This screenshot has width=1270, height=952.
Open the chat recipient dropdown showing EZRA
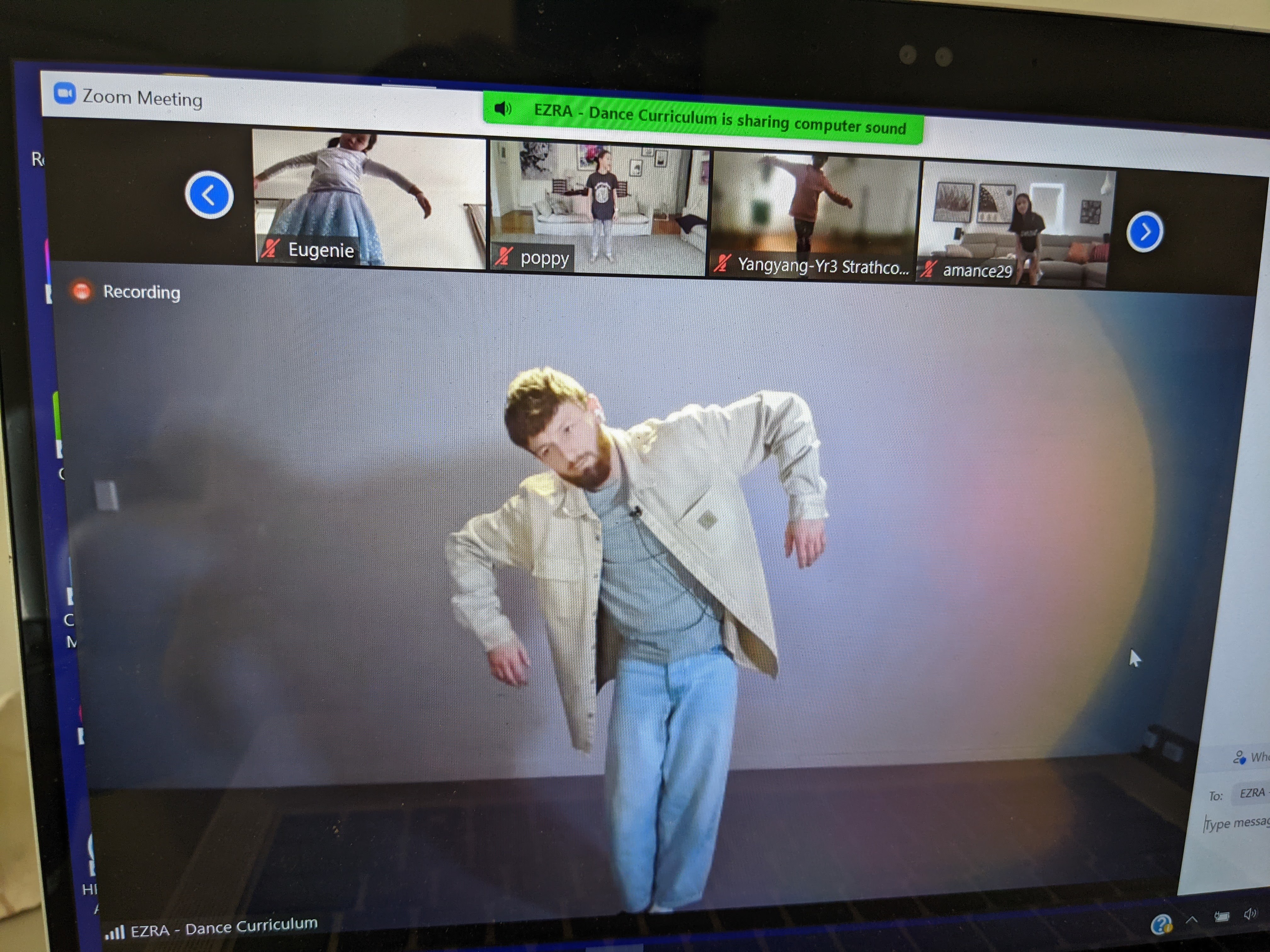tap(1252, 792)
